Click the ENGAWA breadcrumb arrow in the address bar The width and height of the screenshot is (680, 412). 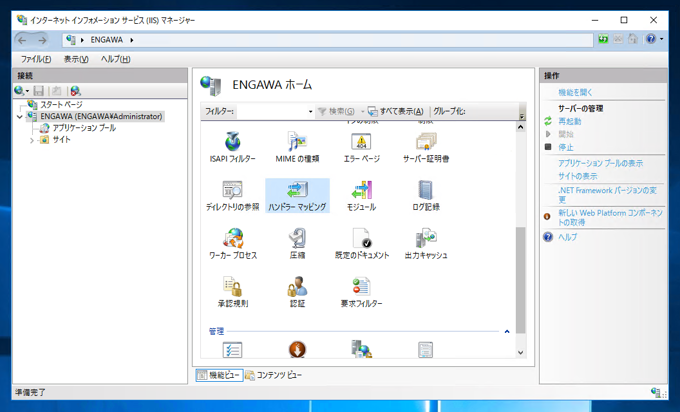pyautogui.click(x=131, y=40)
